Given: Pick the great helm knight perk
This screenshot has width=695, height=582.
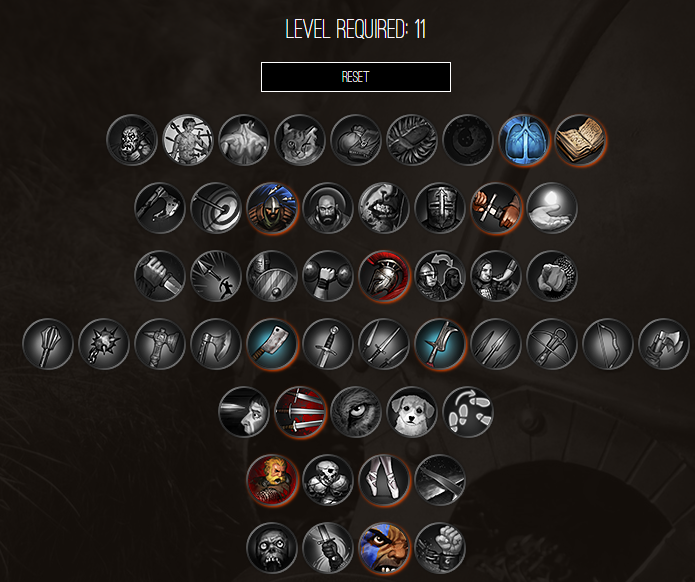Looking at the screenshot, I should 440,208.
